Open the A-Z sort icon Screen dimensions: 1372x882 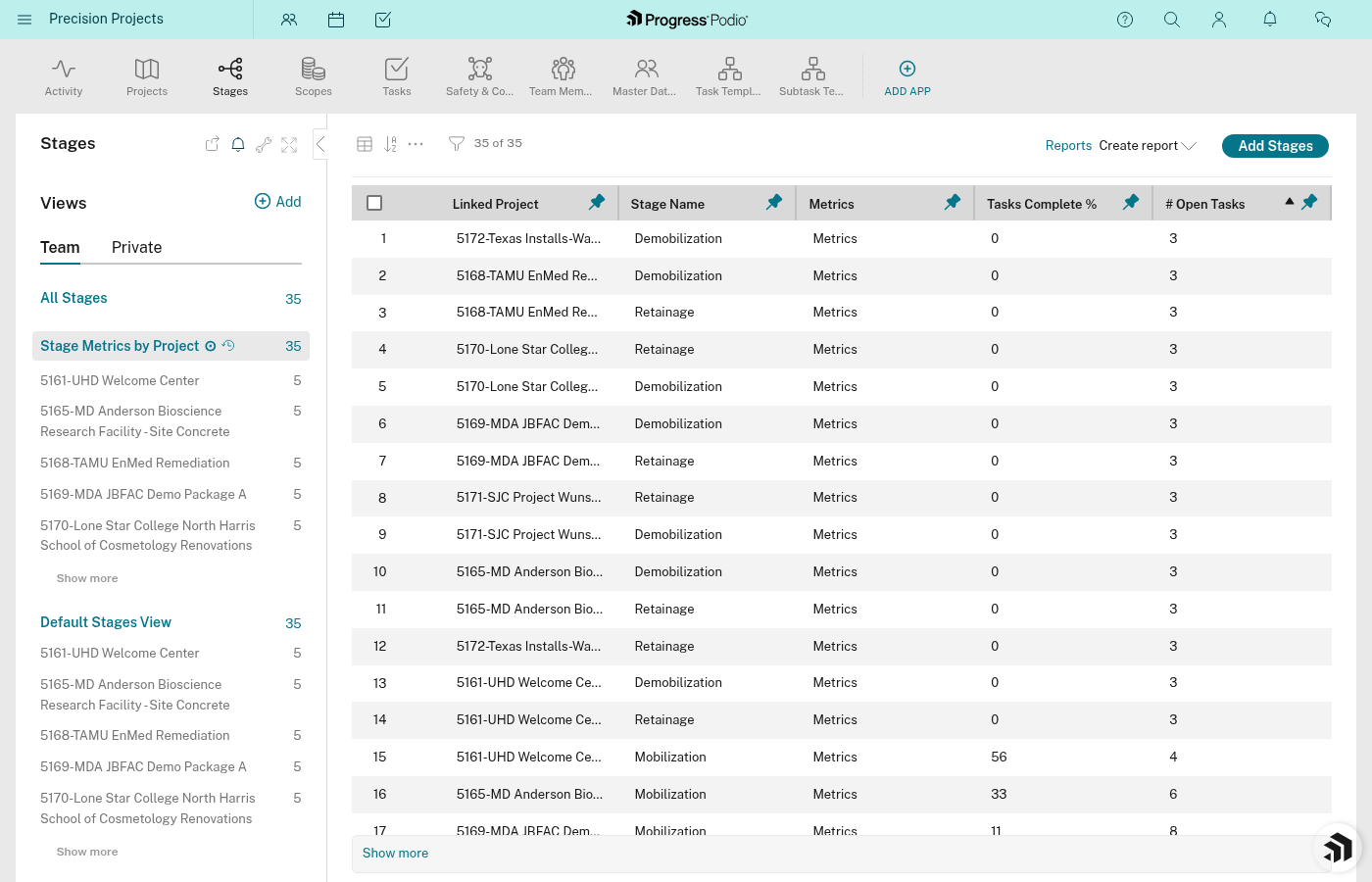click(x=390, y=143)
